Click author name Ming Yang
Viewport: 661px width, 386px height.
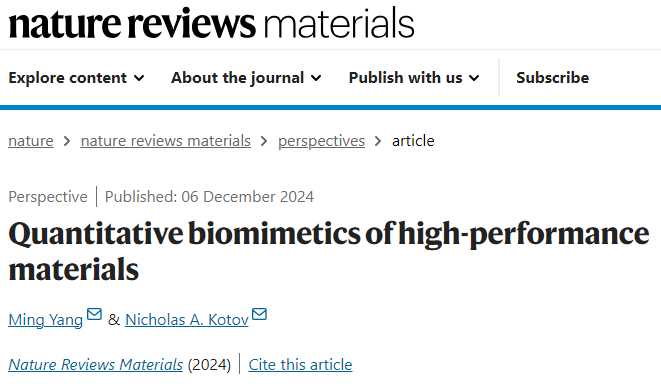pos(46,320)
